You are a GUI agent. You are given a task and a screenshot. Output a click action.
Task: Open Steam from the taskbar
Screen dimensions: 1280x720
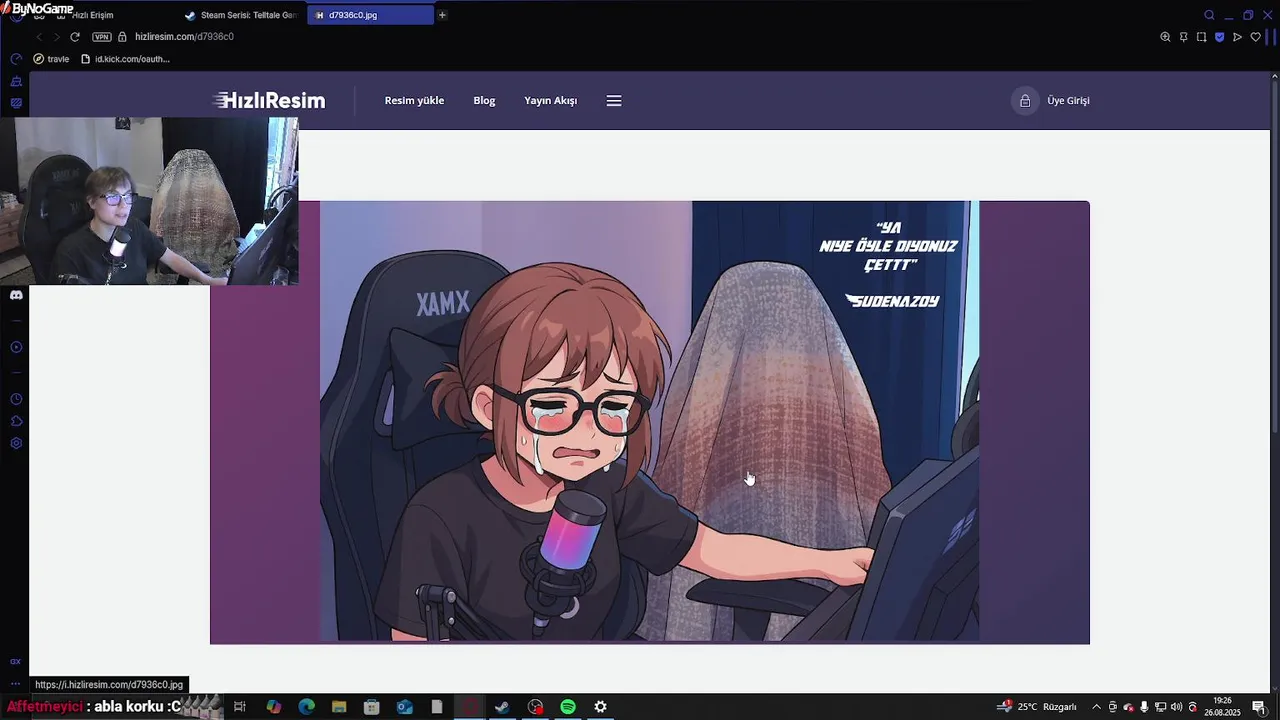click(x=502, y=707)
